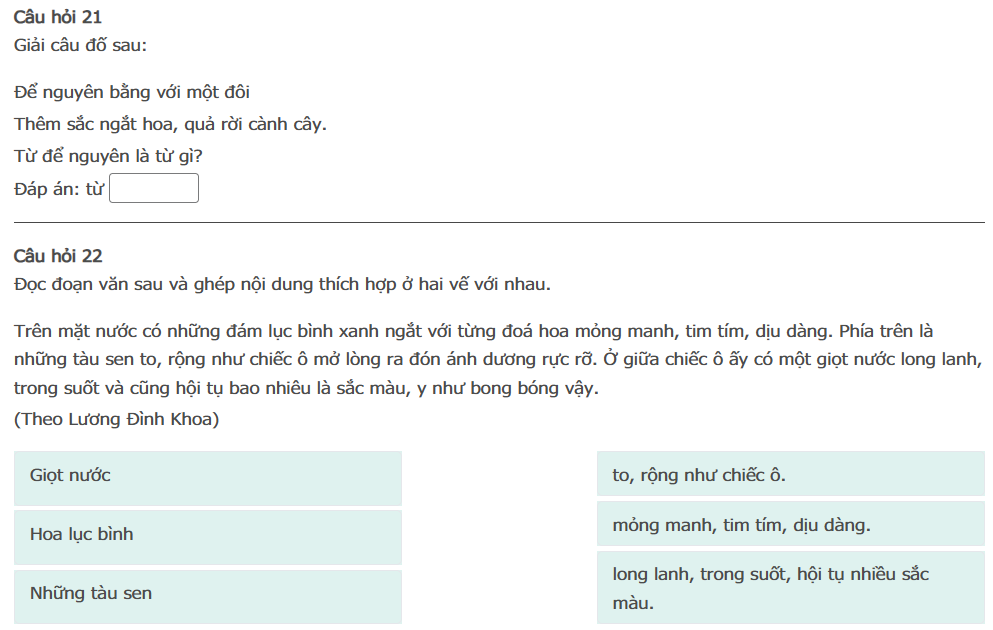Click the "Giải câu đố sau:" instruction text
This screenshot has width=993, height=630.
pyautogui.click(x=81, y=45)
